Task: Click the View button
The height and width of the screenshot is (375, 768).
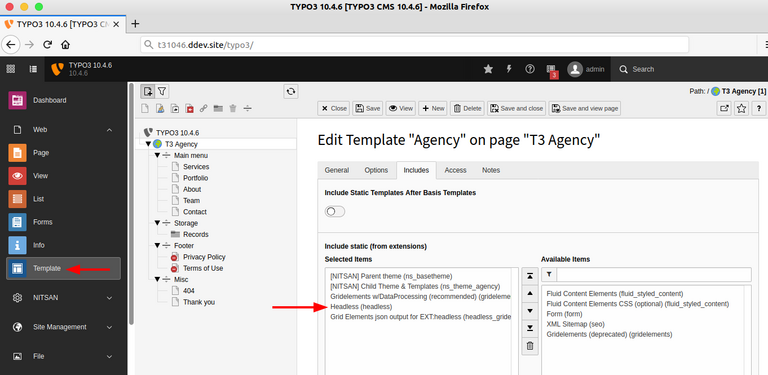Action: tap(400, 109)
